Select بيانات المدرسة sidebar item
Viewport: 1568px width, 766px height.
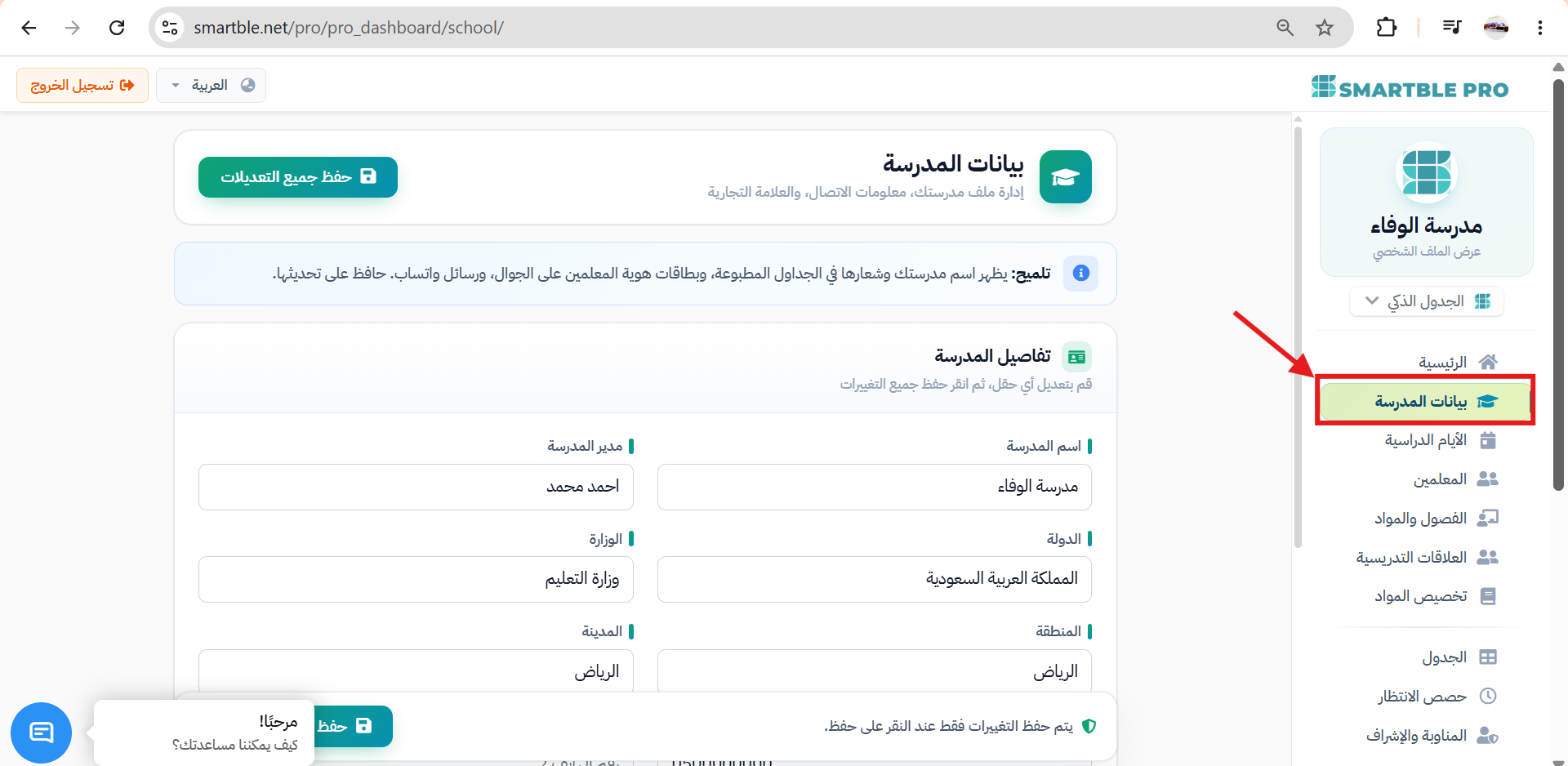[1426, 401]
